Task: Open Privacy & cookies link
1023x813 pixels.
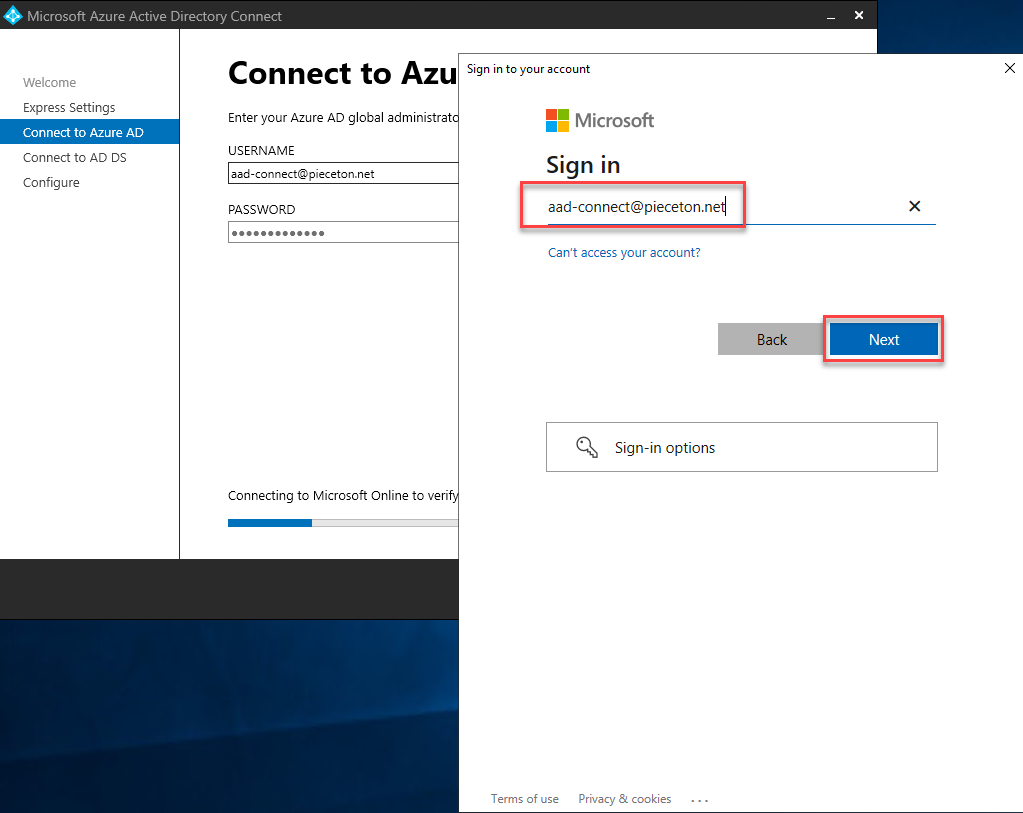Action: point(624,799)
